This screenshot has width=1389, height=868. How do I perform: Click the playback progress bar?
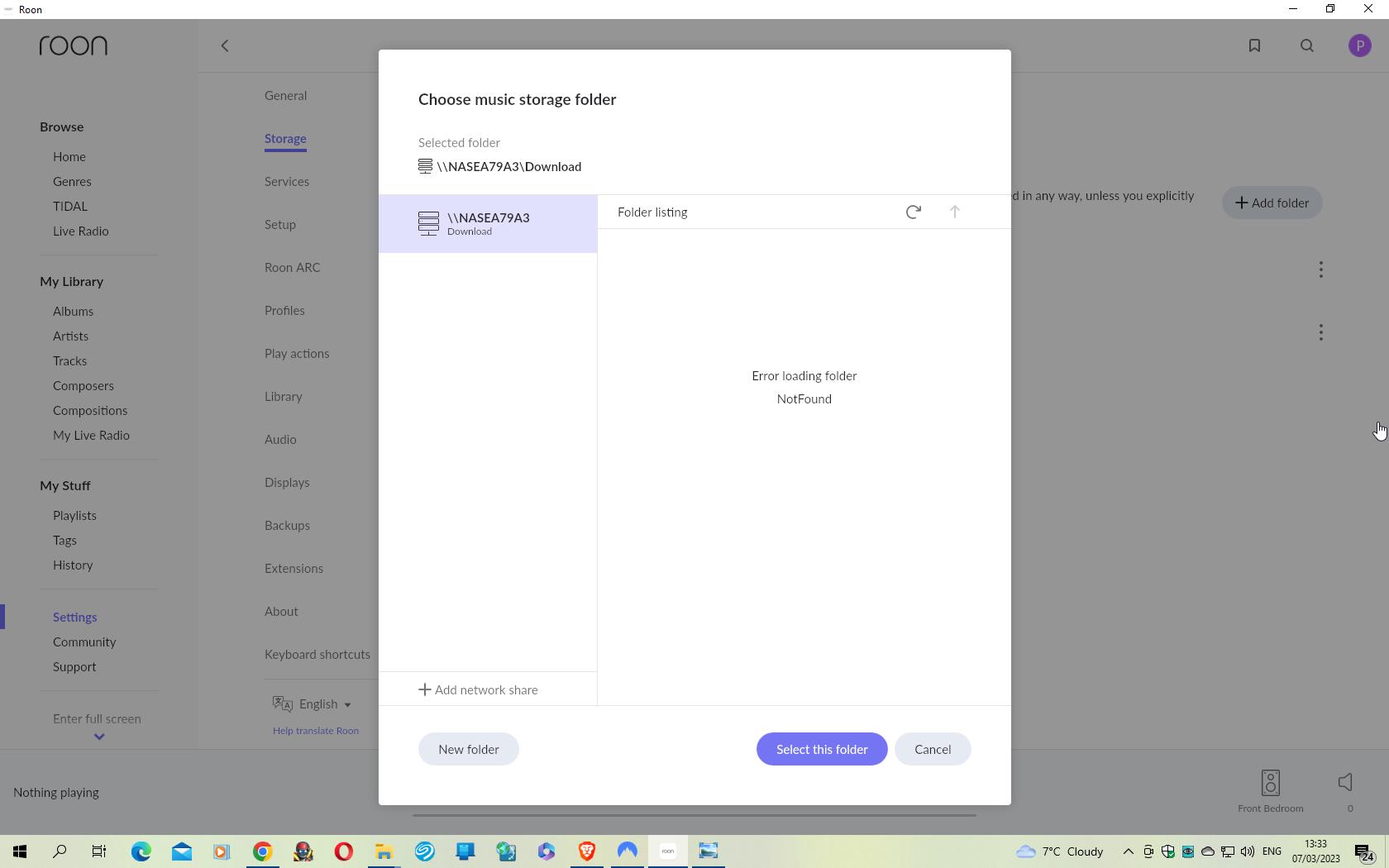(x=694, y=815)
